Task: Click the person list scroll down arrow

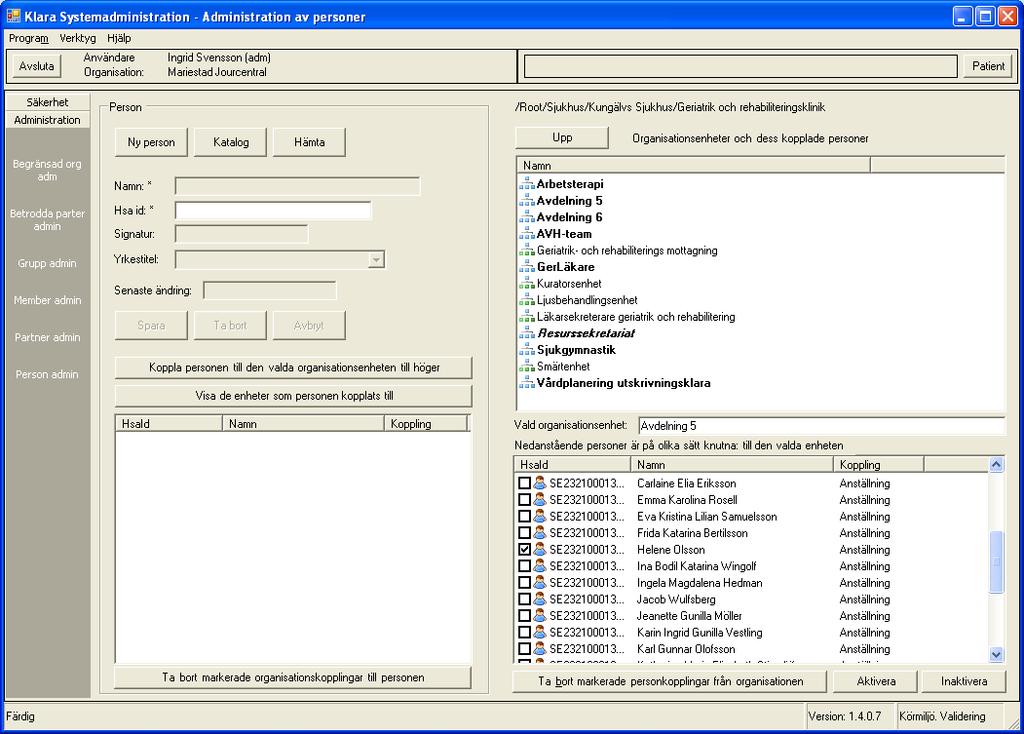Action: click(x=997, y=654)
